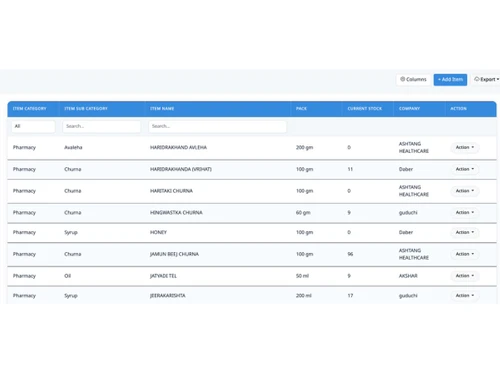This screenshot has height=375, width=500.
Task: Open the Item Category 'All' filter dropdown
Action: [33, 126]
